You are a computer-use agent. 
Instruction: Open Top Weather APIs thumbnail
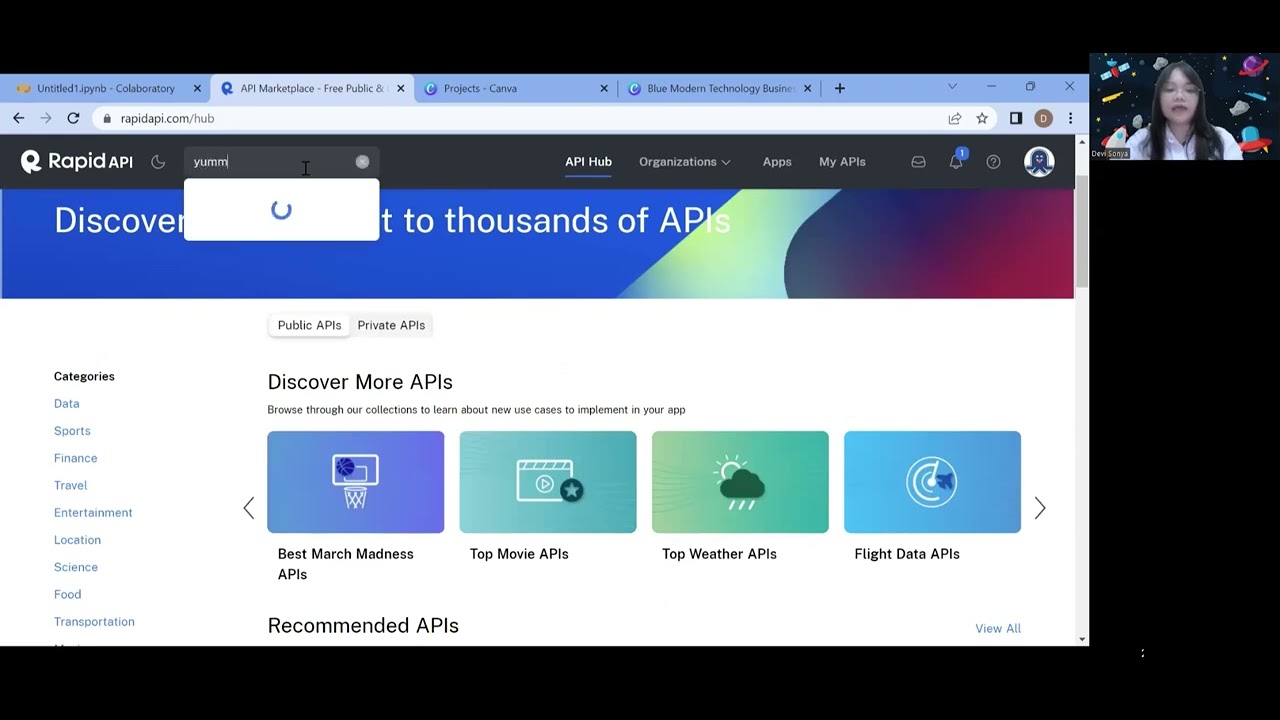click(x=740, y=482)
